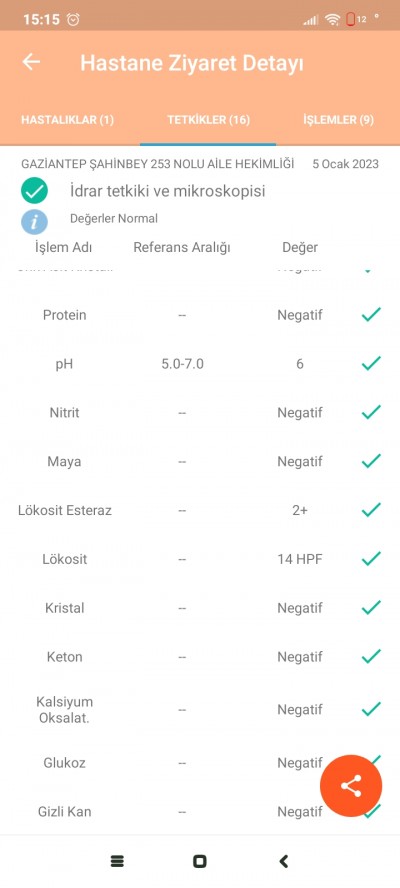Tap the Değerler Normal status text
The image size is (400, 888).
(114, 219)
